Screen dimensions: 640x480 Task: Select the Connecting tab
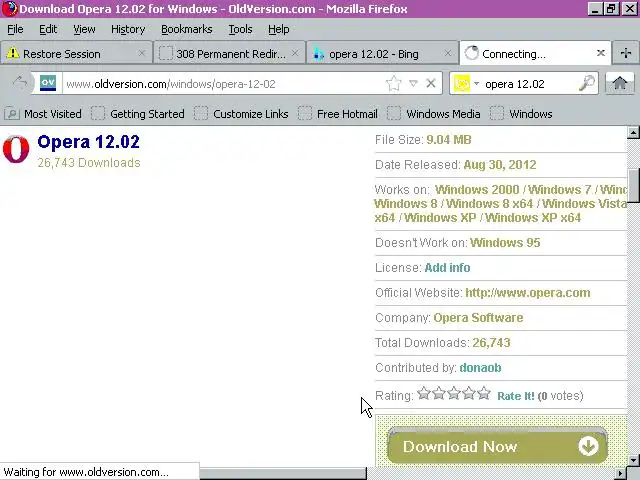tap(535, 53)
